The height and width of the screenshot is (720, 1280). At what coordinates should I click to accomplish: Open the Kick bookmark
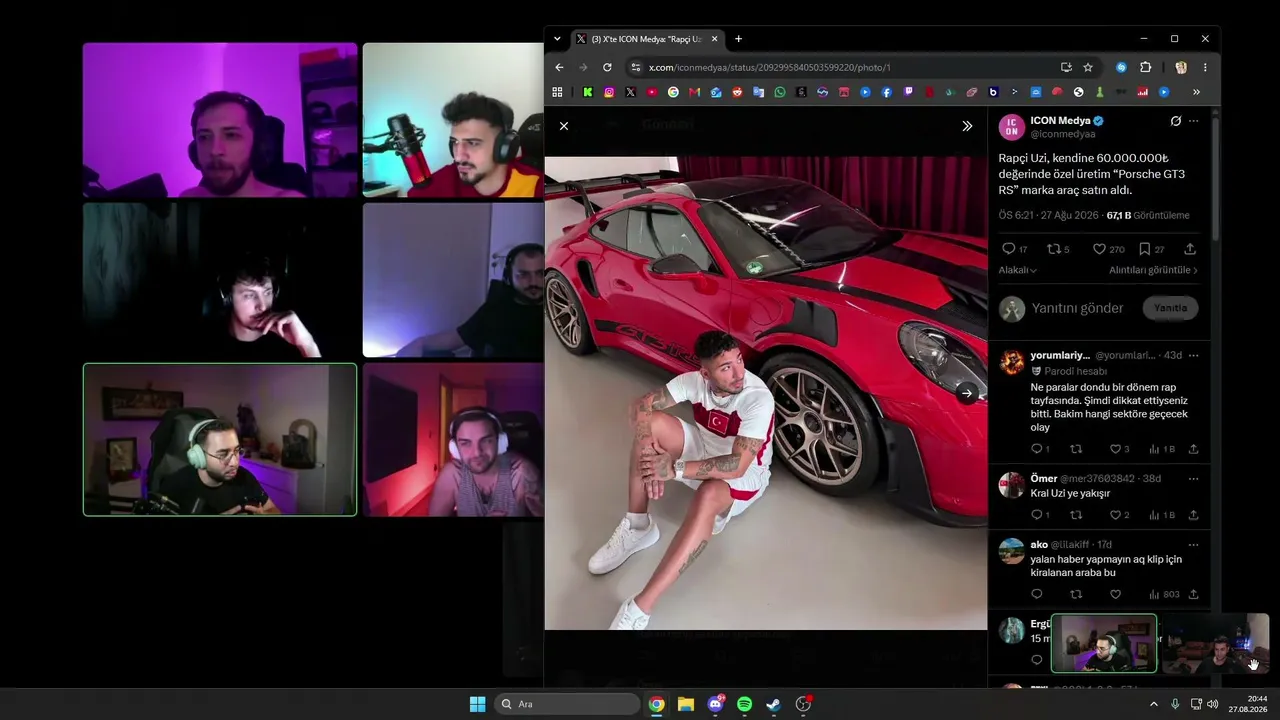pyautogui.click(x=588, y=92)
